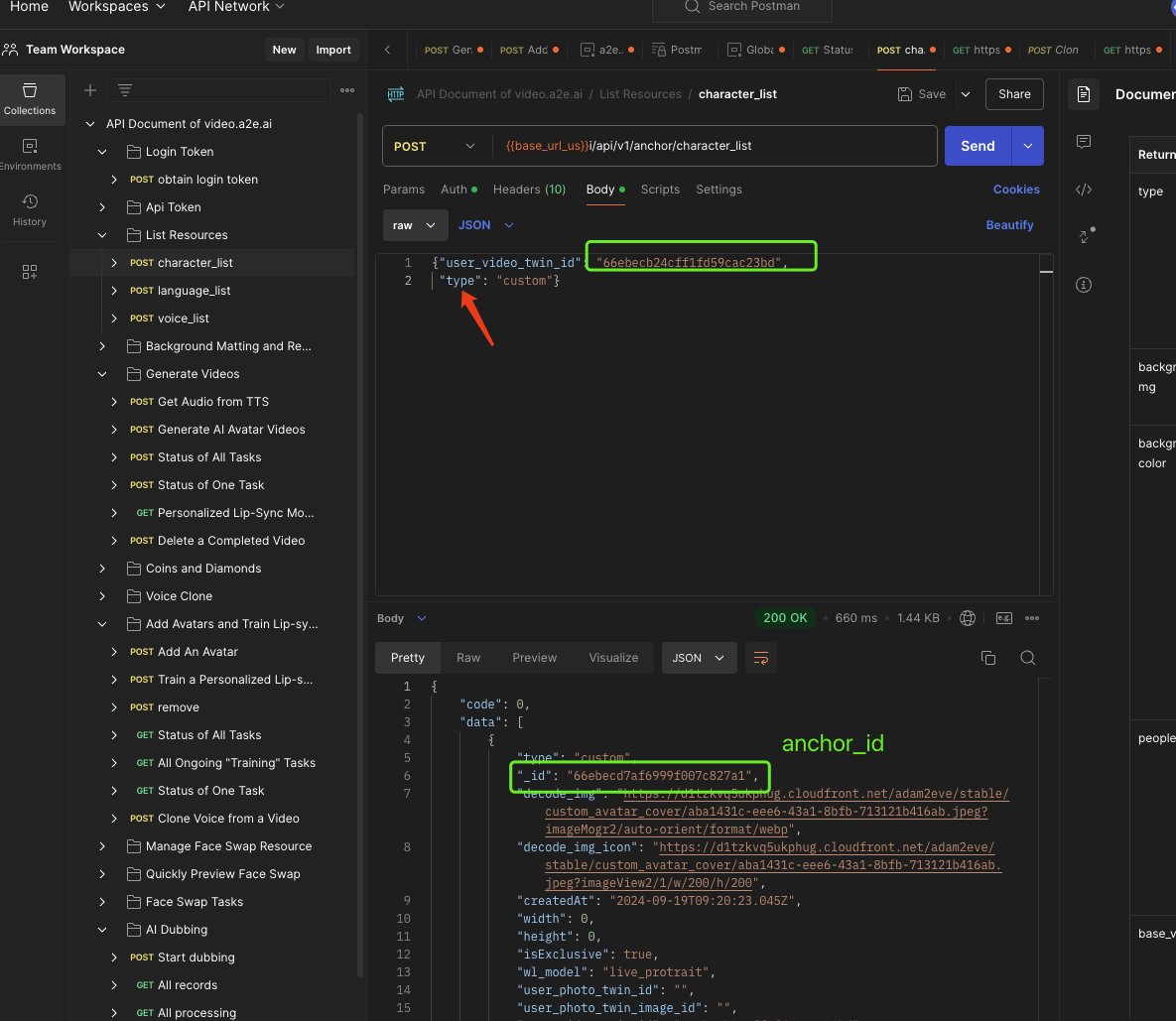Click the request info icon
The height and width of the screenshot is (1021, 1176).
(x=1084, y=285)
